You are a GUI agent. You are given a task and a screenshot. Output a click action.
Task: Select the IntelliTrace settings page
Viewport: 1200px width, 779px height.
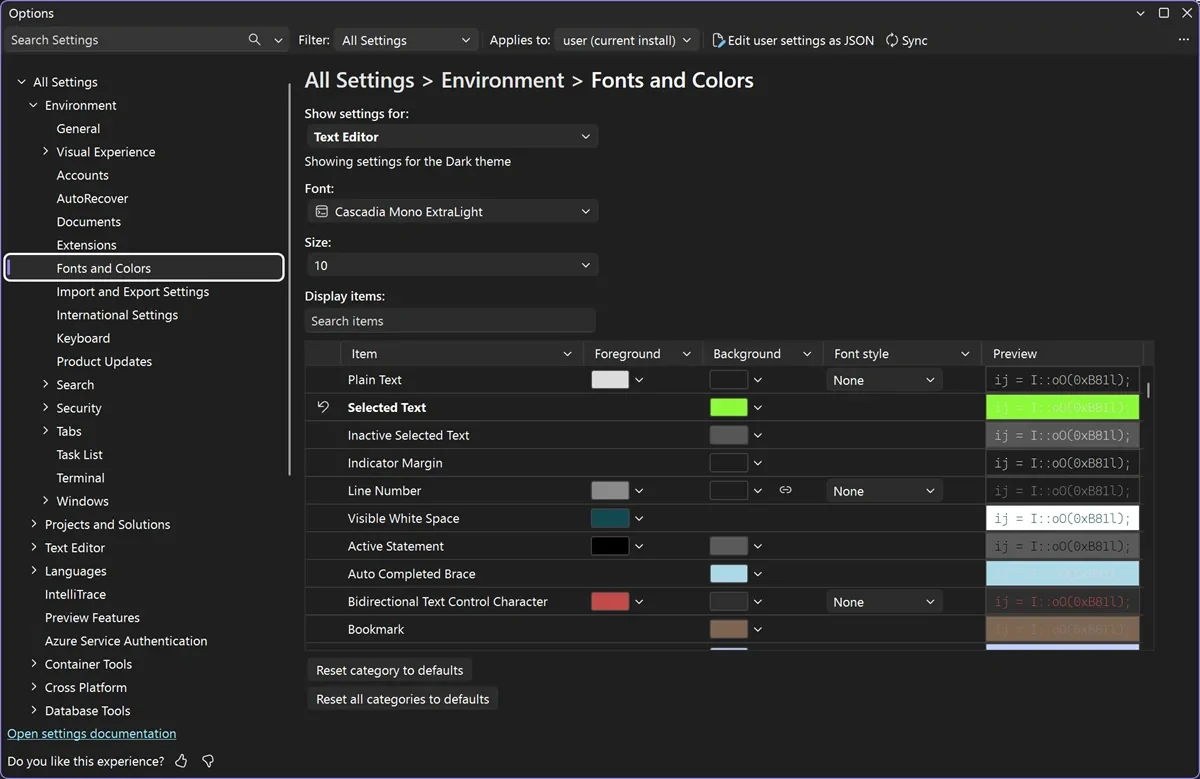(x=75, y=594)
